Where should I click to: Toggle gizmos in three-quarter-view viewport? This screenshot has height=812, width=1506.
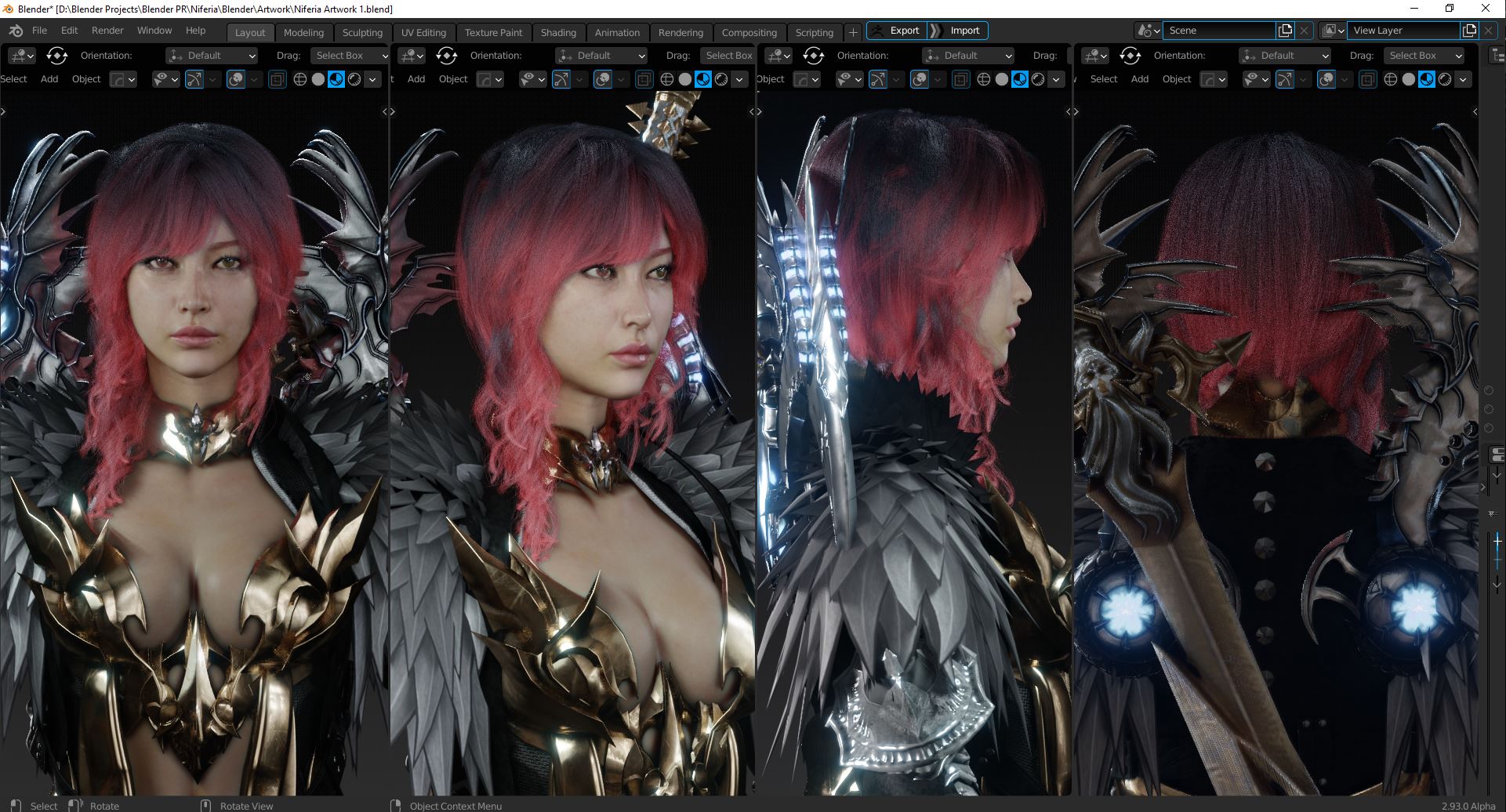[561, 79]
